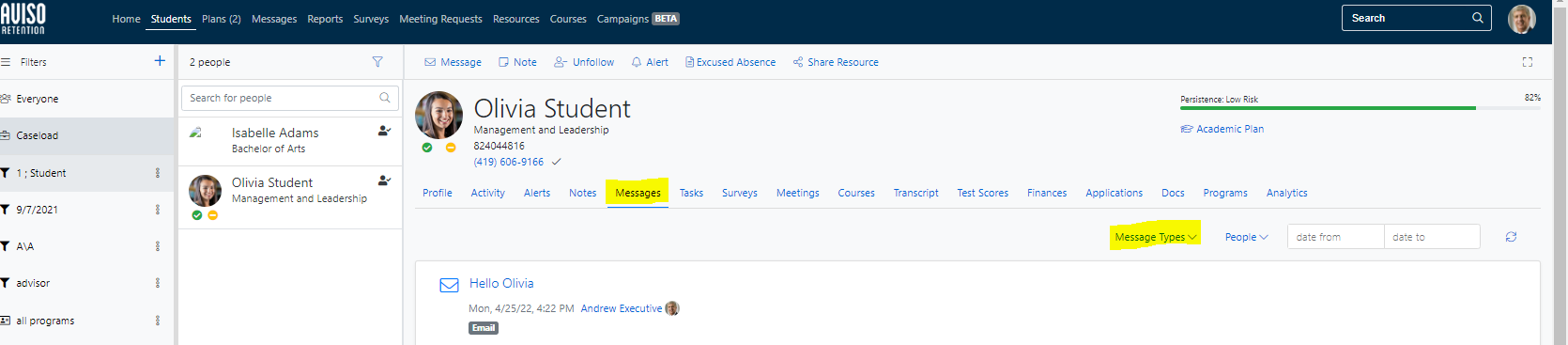Open Plans (2) menu
The width and height of the screenshot is (1568, 345).
pyautogui.click(x=222, y=19)
